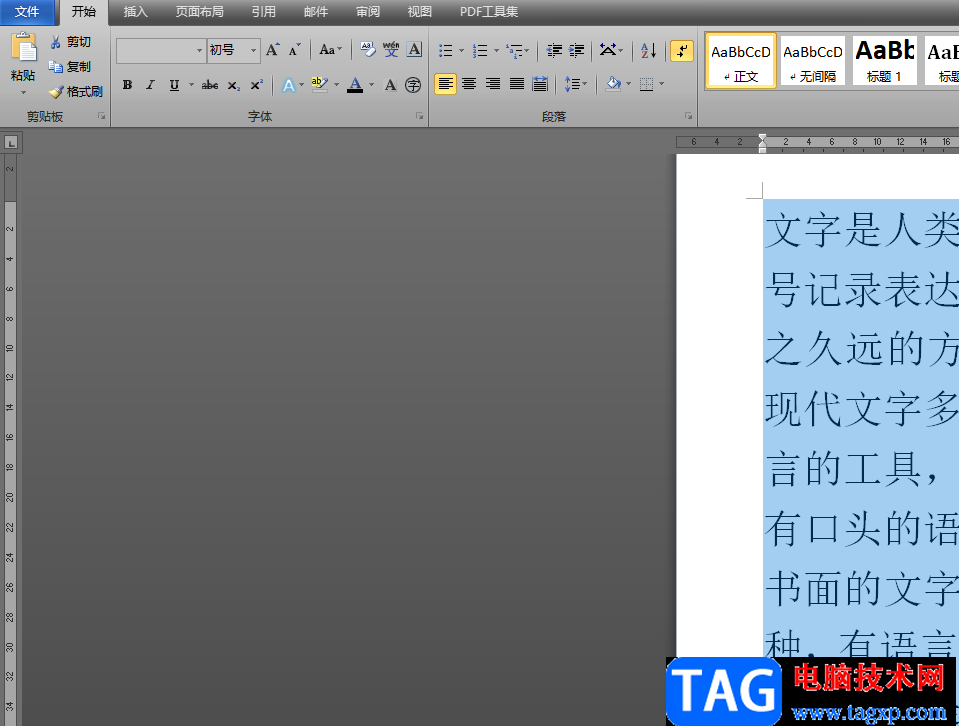The image size is (959, 726).
Task: Increase paragraph indent icon
Action: 576,50
